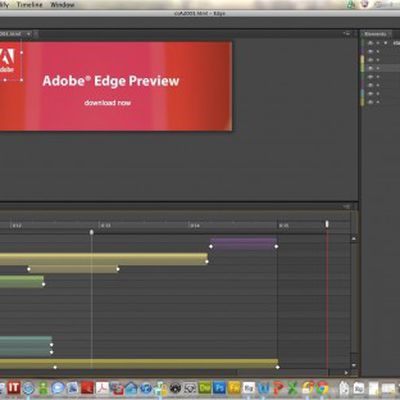Viewport: 400px width, 400px height.
Task: Select end keyframe of long yellow top bar
Action: coord(207,262)
